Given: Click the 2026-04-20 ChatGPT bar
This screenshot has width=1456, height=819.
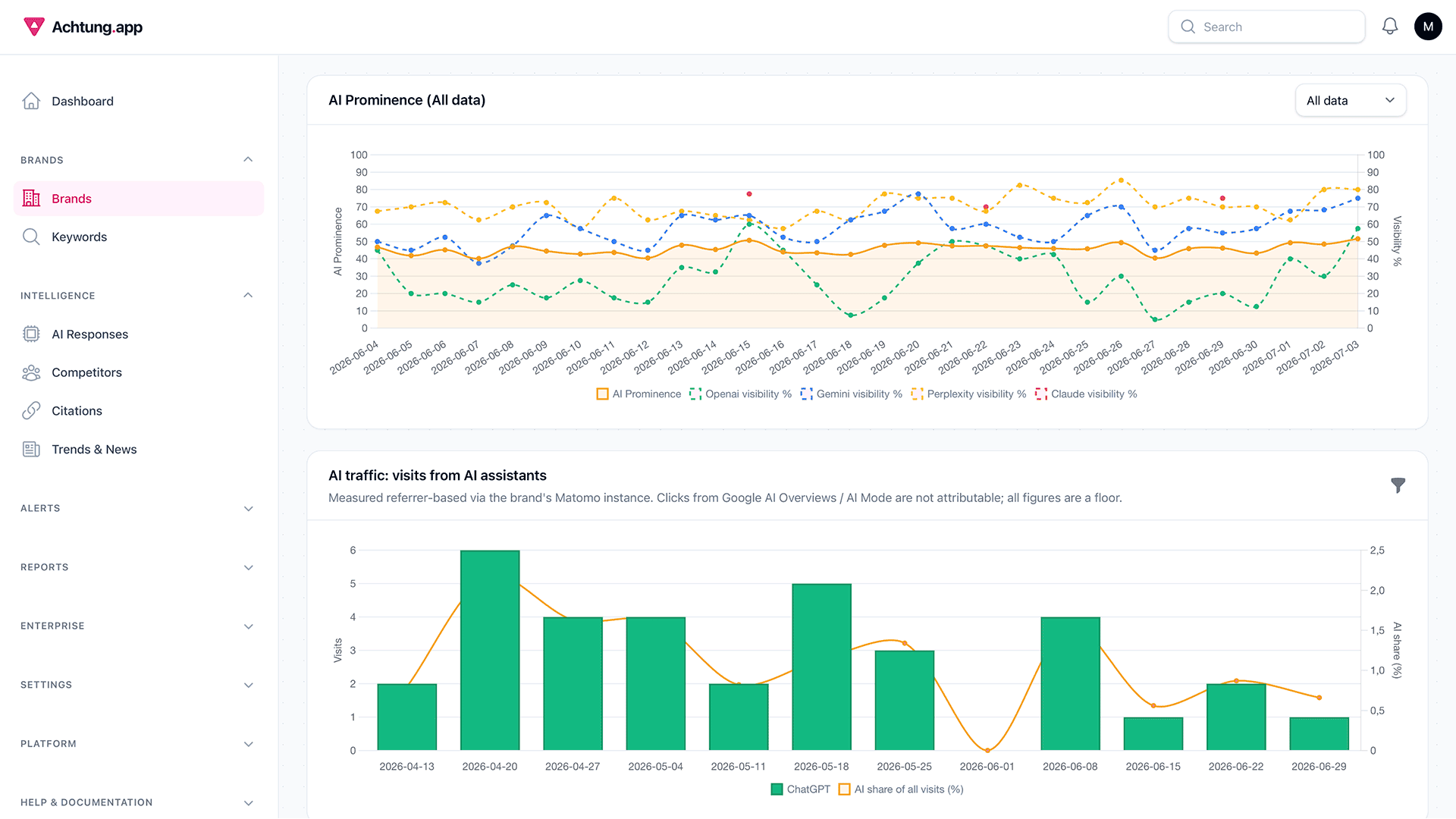Looking at the screenshot, I should click(x=490, y=651).
